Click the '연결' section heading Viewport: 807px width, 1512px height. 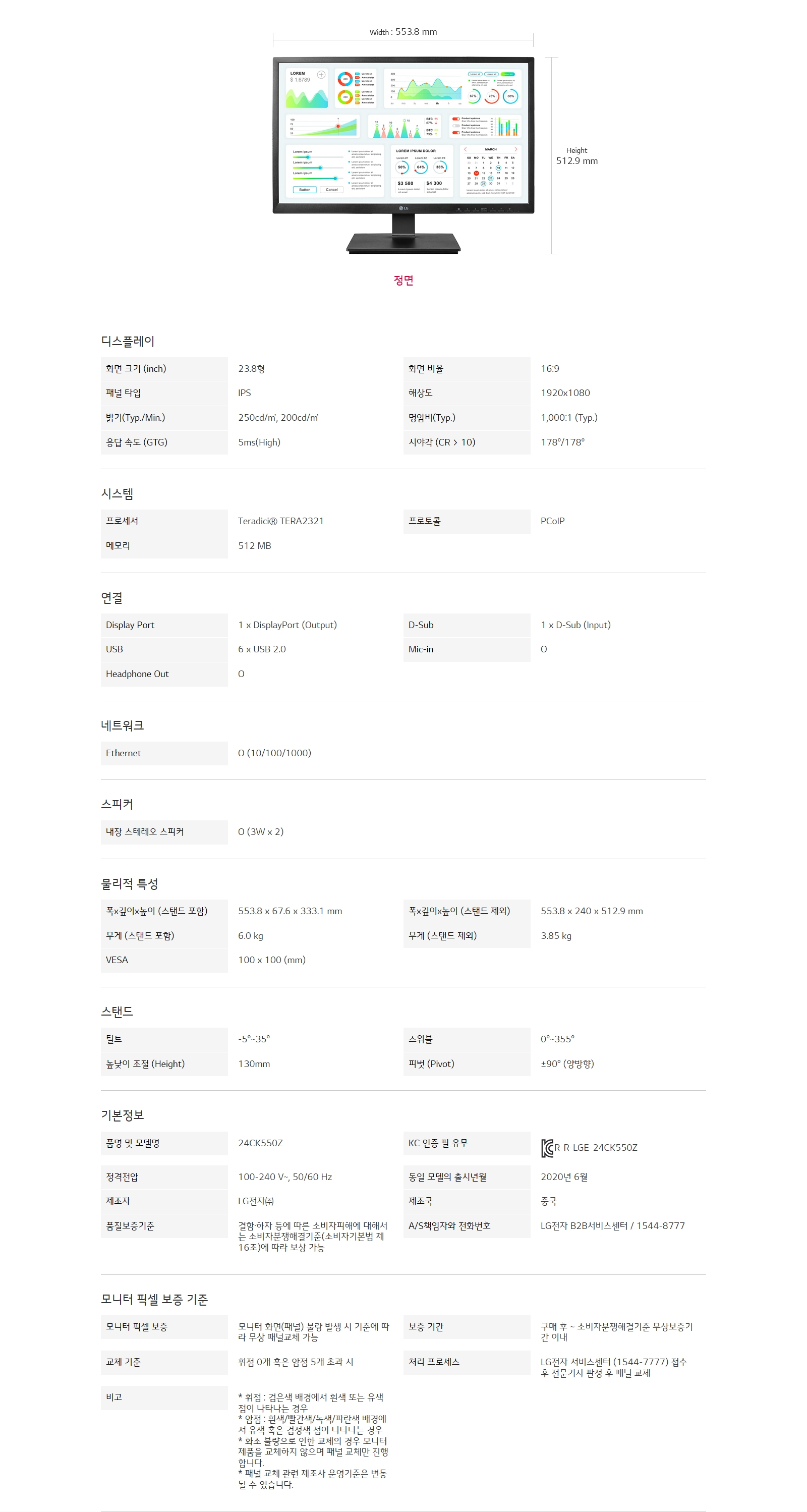111,597
